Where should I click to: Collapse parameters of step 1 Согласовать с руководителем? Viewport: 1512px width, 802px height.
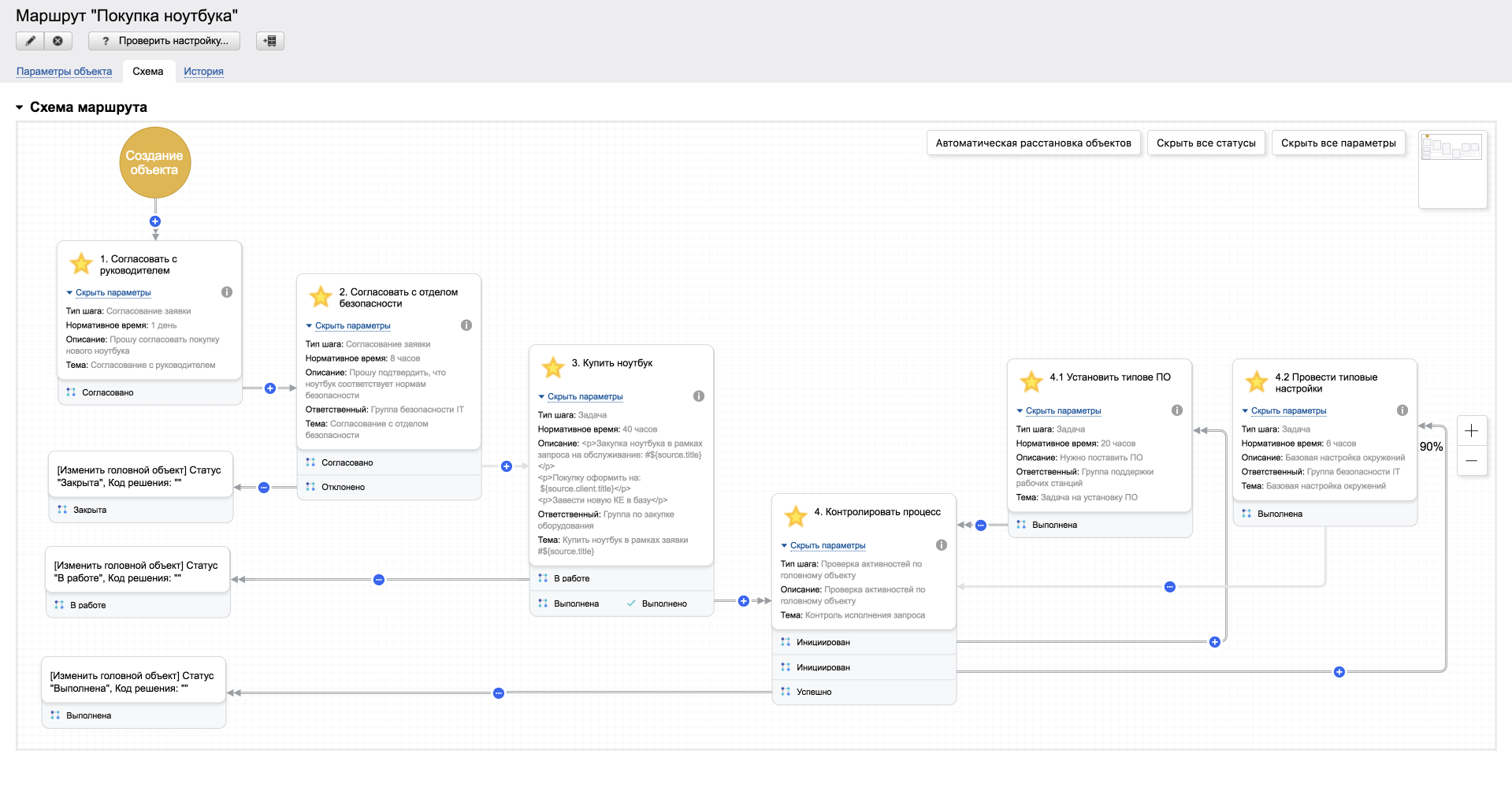click(x=113, y=292)
